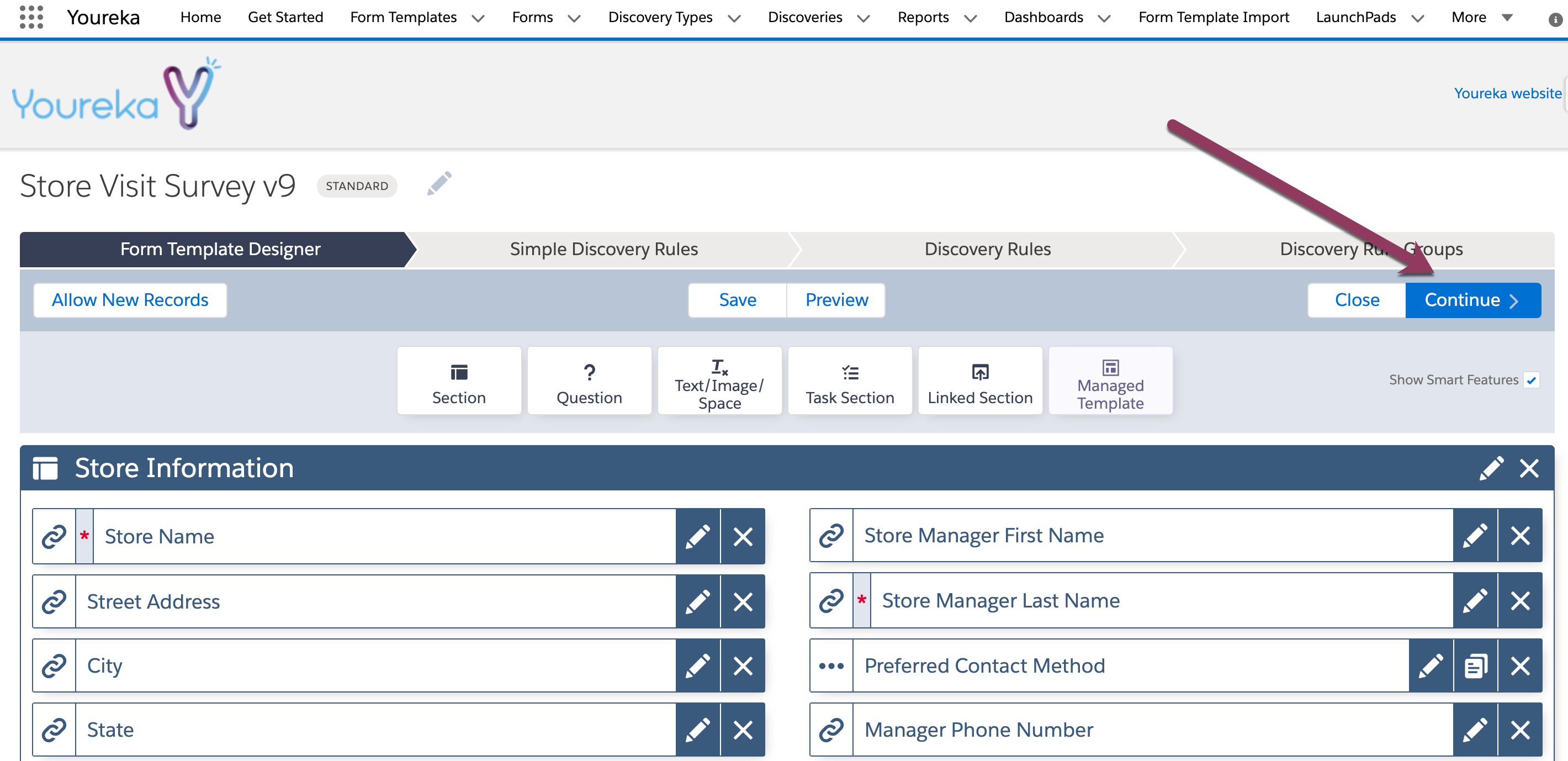
Task: Click link icon beside Manager Phone Number
Action: [x=831, y=730]
